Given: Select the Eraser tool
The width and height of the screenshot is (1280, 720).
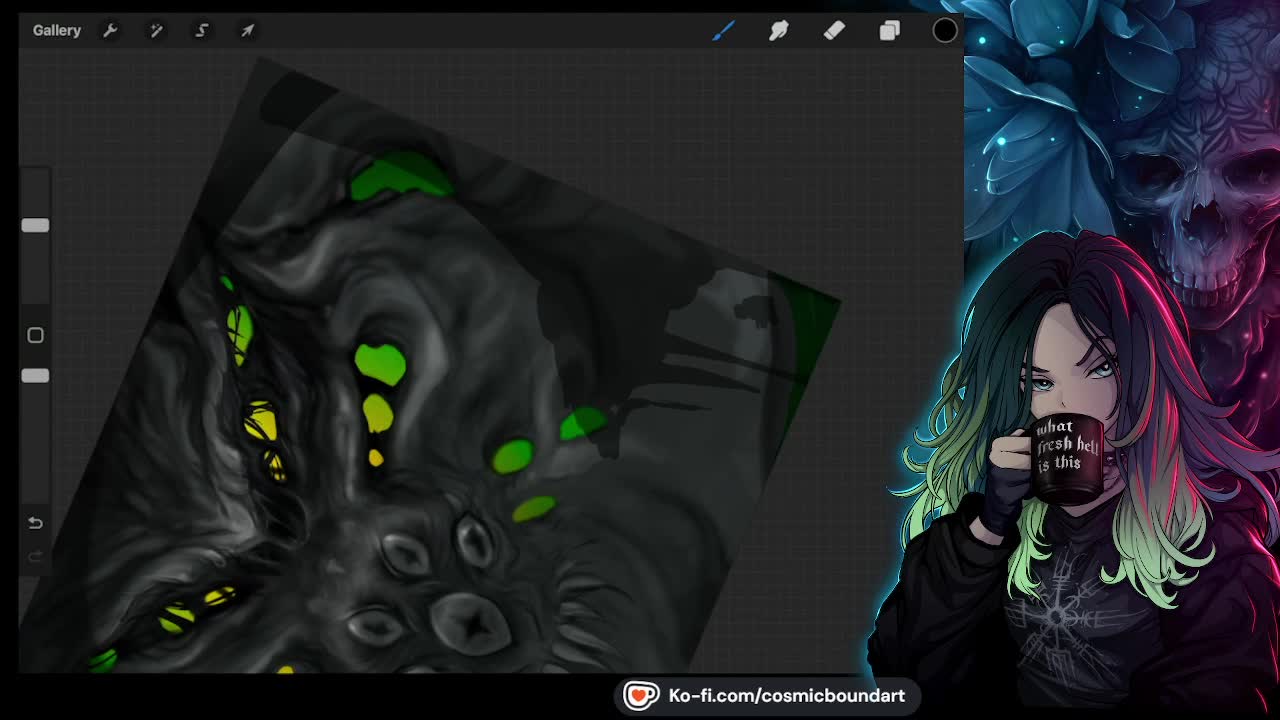Looking at the screenshot, I should click(x=834, y=31).
